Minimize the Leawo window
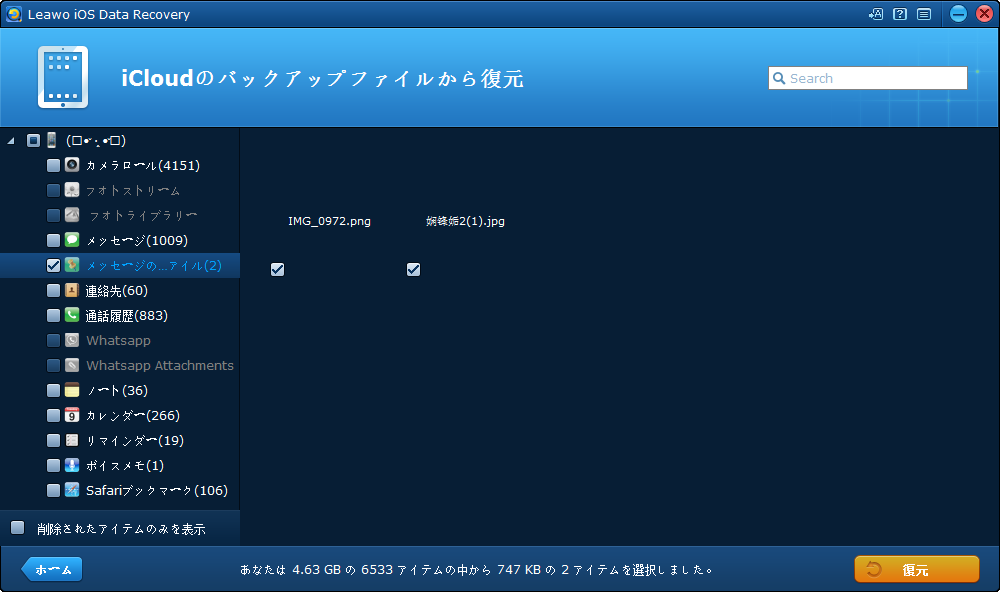Image resolution: width=1000 pixels, height=592 pixels. click(x=958, y=14)
